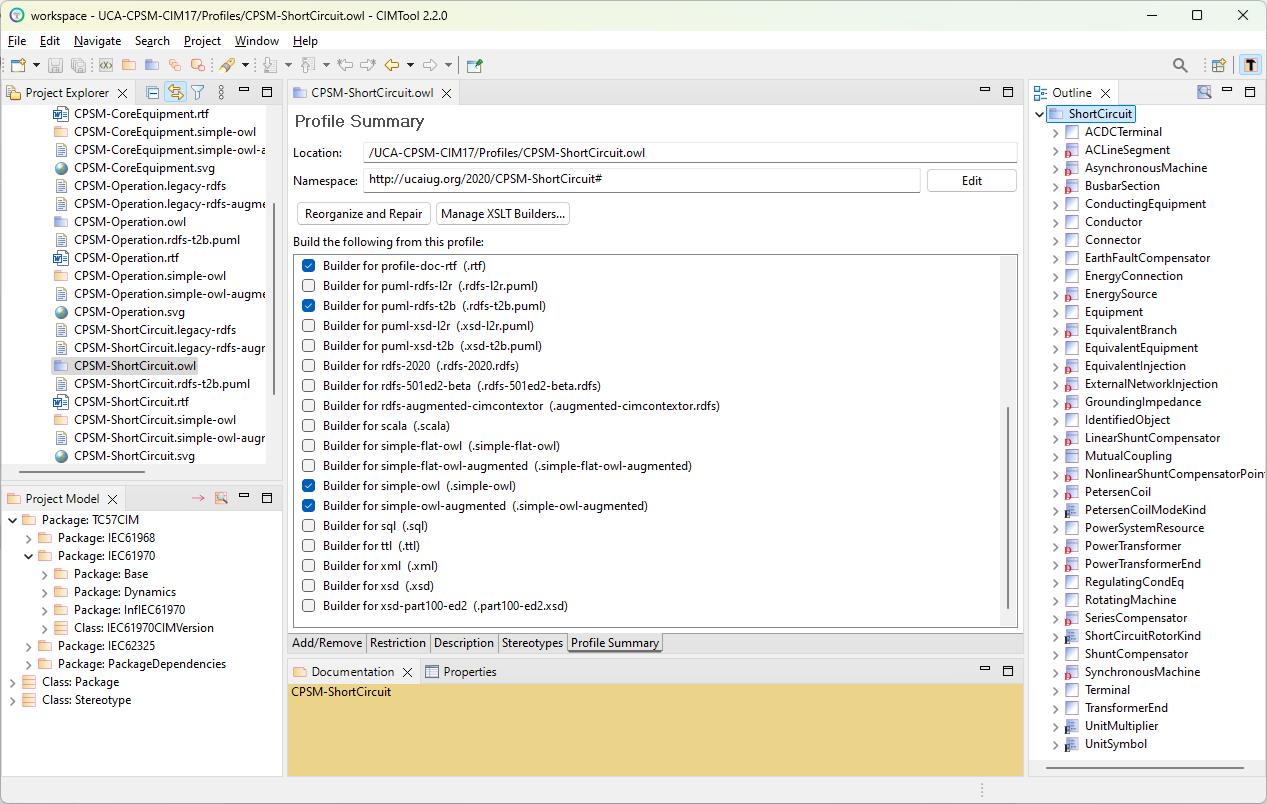Screen dimensions: 1267x804
Task: Click the Namespace text field
Action: coord(641,180)
